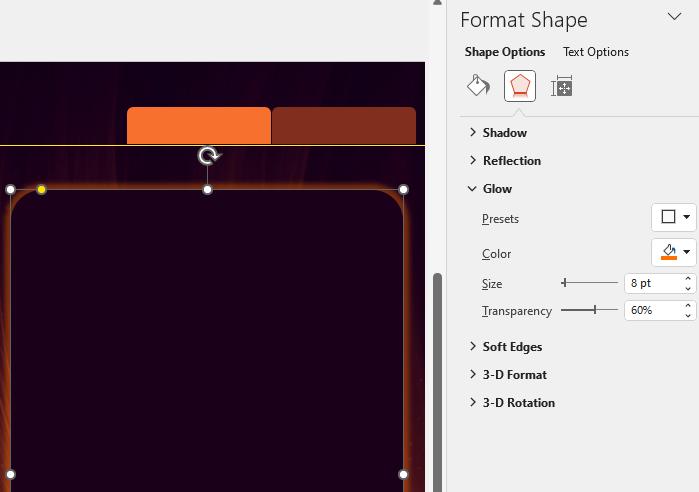
Task: Open the Size & Properties icon
Action: click(x=562, y=86)
